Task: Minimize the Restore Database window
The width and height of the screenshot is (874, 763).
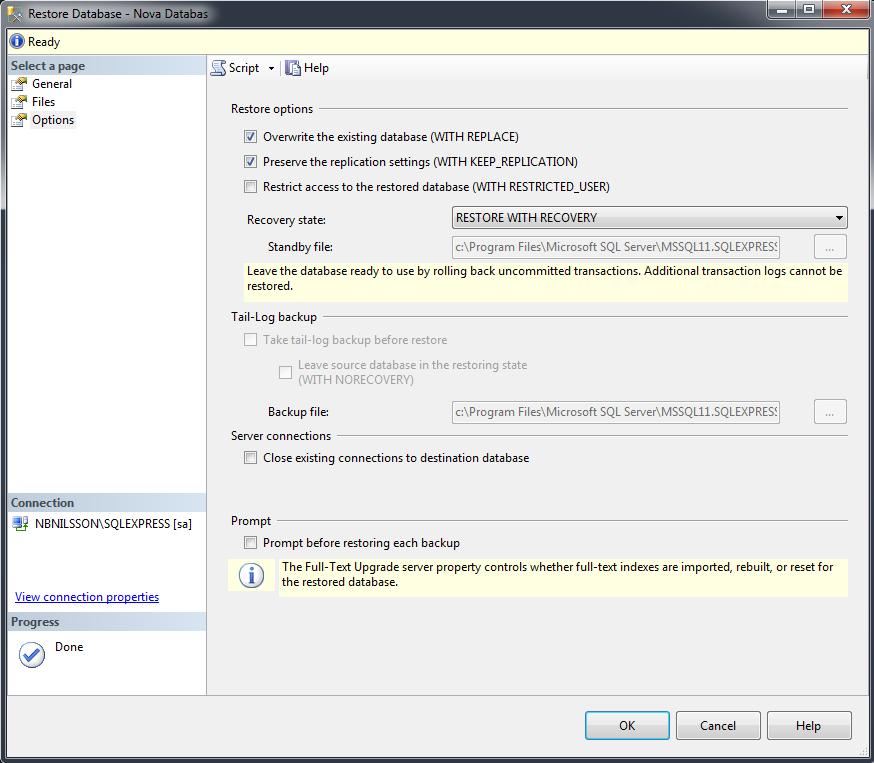Action: click(782, 9)
